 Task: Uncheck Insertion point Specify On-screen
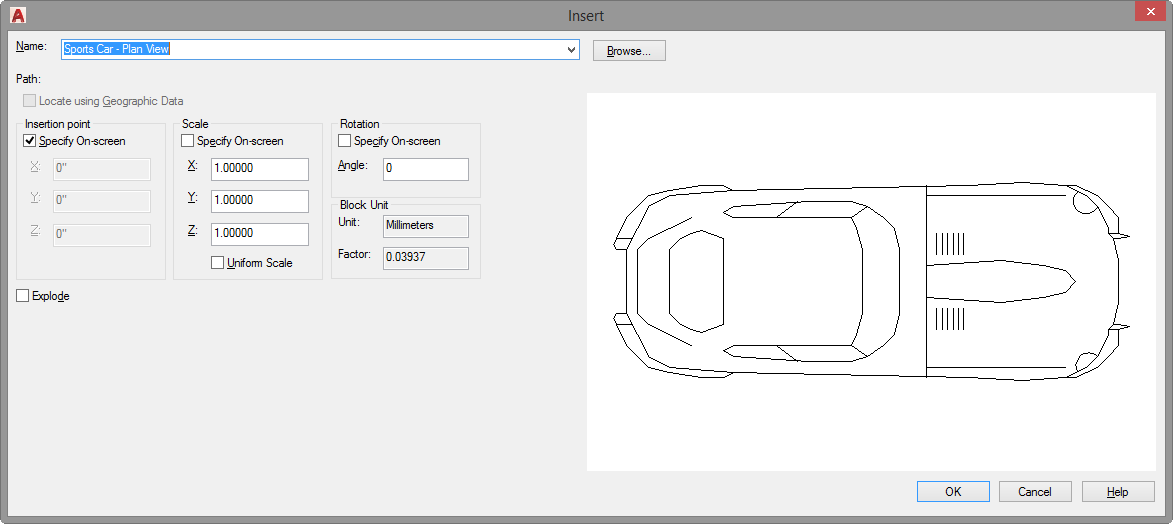30,141
